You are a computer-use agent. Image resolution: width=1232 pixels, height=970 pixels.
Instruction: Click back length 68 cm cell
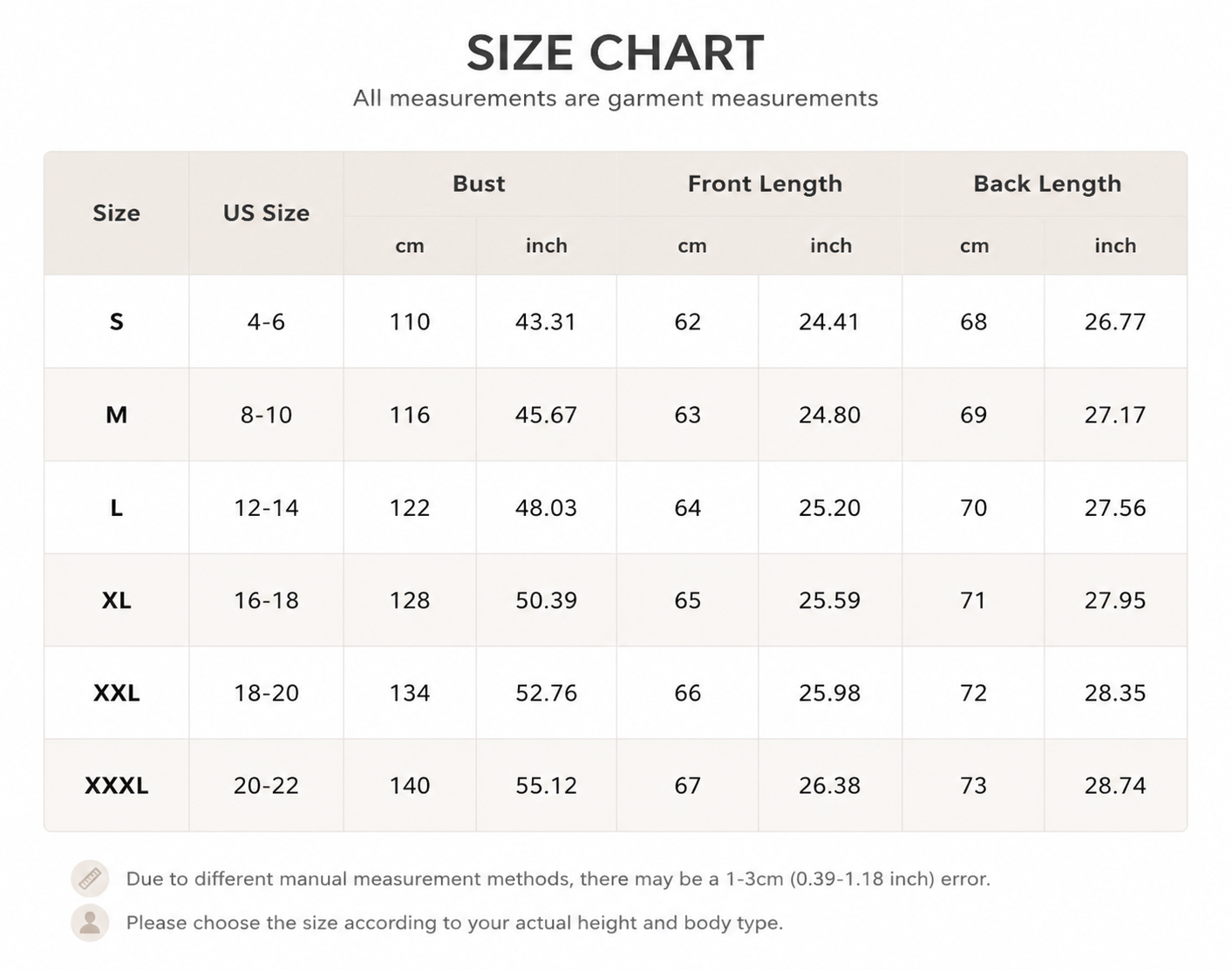pos(974,322)
